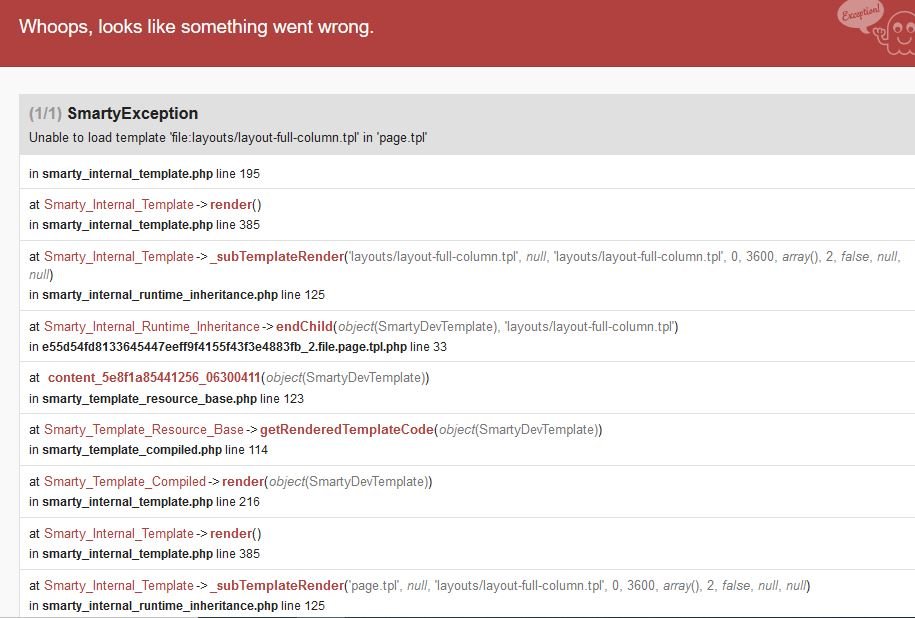Click the Smarty_Internal_Runtime_Inheritance class link
This screenshot has width=915, height=618.
[152, 327]
